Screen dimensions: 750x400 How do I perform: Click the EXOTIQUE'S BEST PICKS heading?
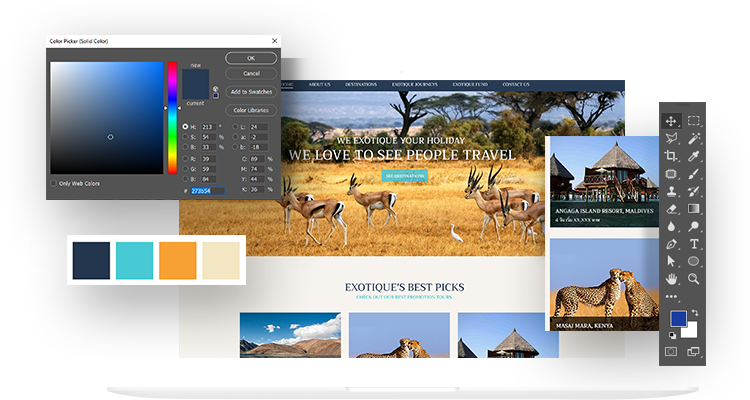pyautogui.click(x=405, y=287)
